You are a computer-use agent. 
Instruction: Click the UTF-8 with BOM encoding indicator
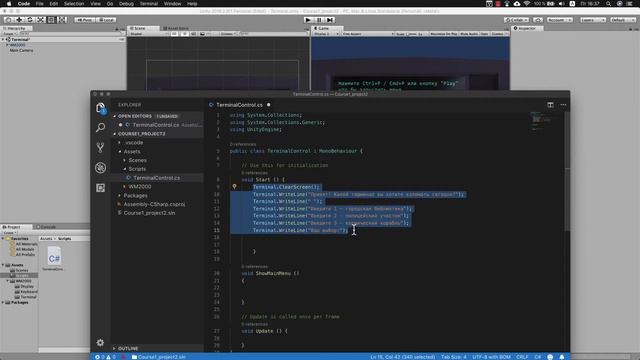pos(491,357)
